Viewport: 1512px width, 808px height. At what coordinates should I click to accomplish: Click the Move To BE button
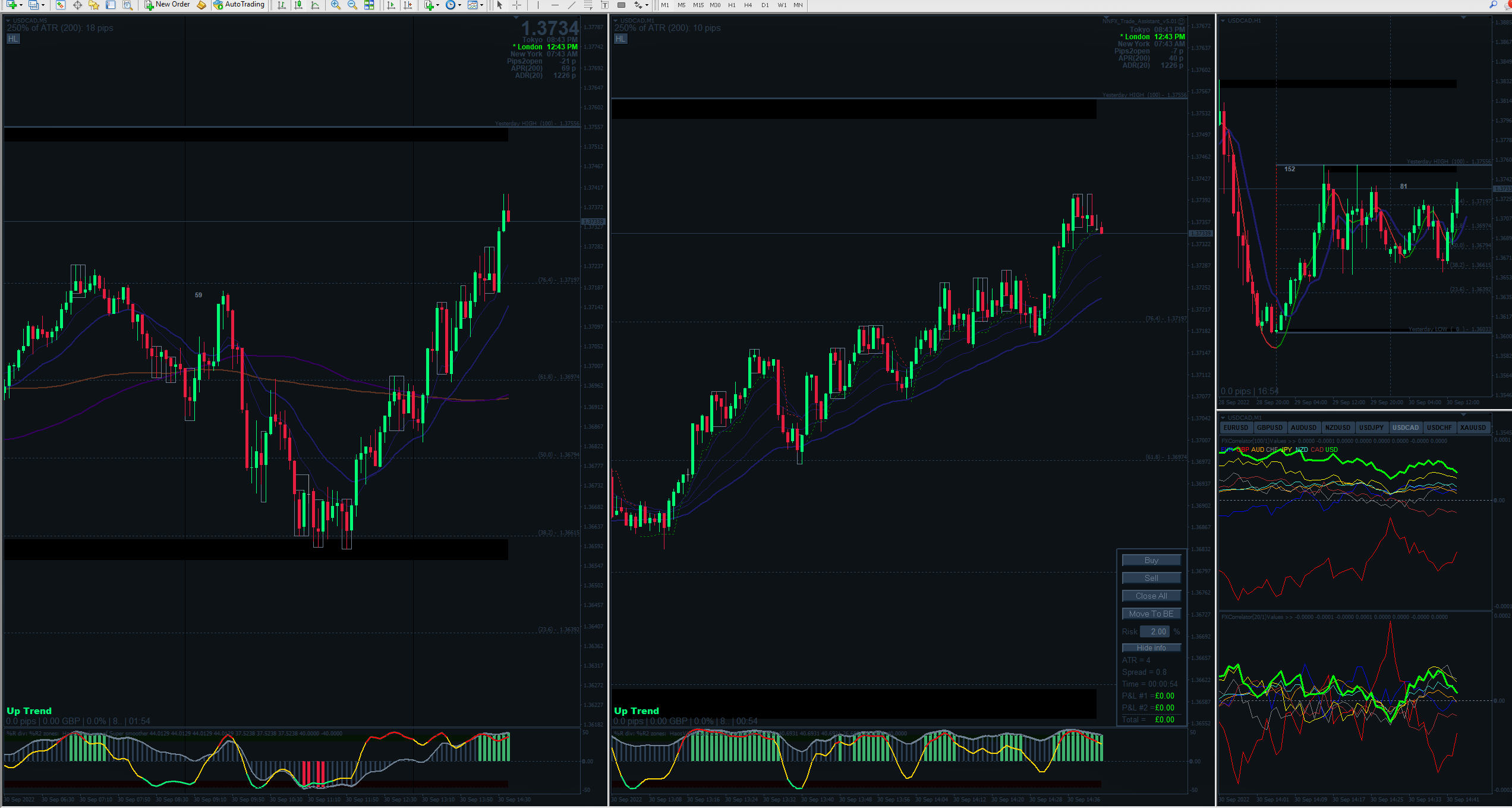1151,614
